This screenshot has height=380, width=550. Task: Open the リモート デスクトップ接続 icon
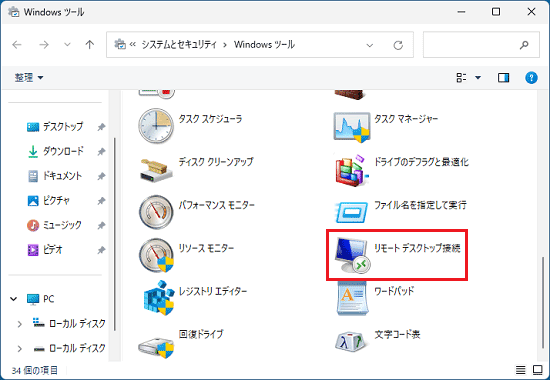click(x=352, y=255)
